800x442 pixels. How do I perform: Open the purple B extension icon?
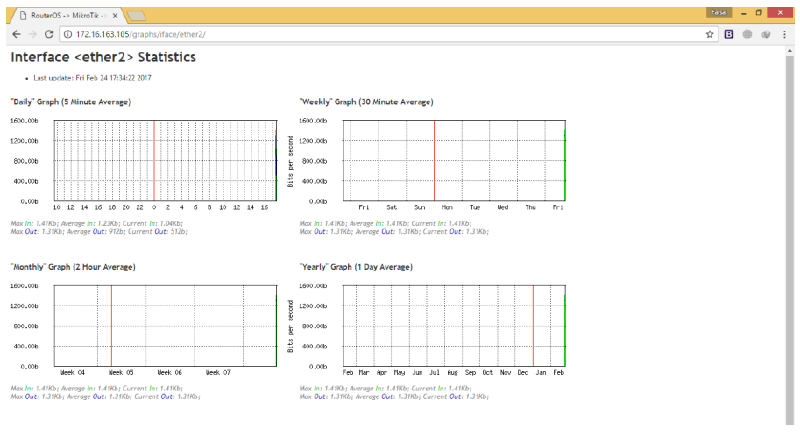point(729,34)
